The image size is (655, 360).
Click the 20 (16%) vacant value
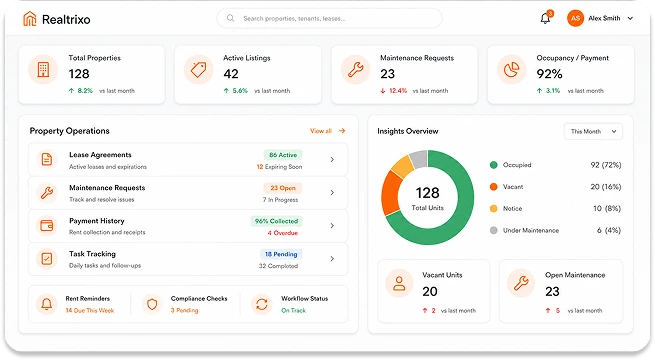606,187
